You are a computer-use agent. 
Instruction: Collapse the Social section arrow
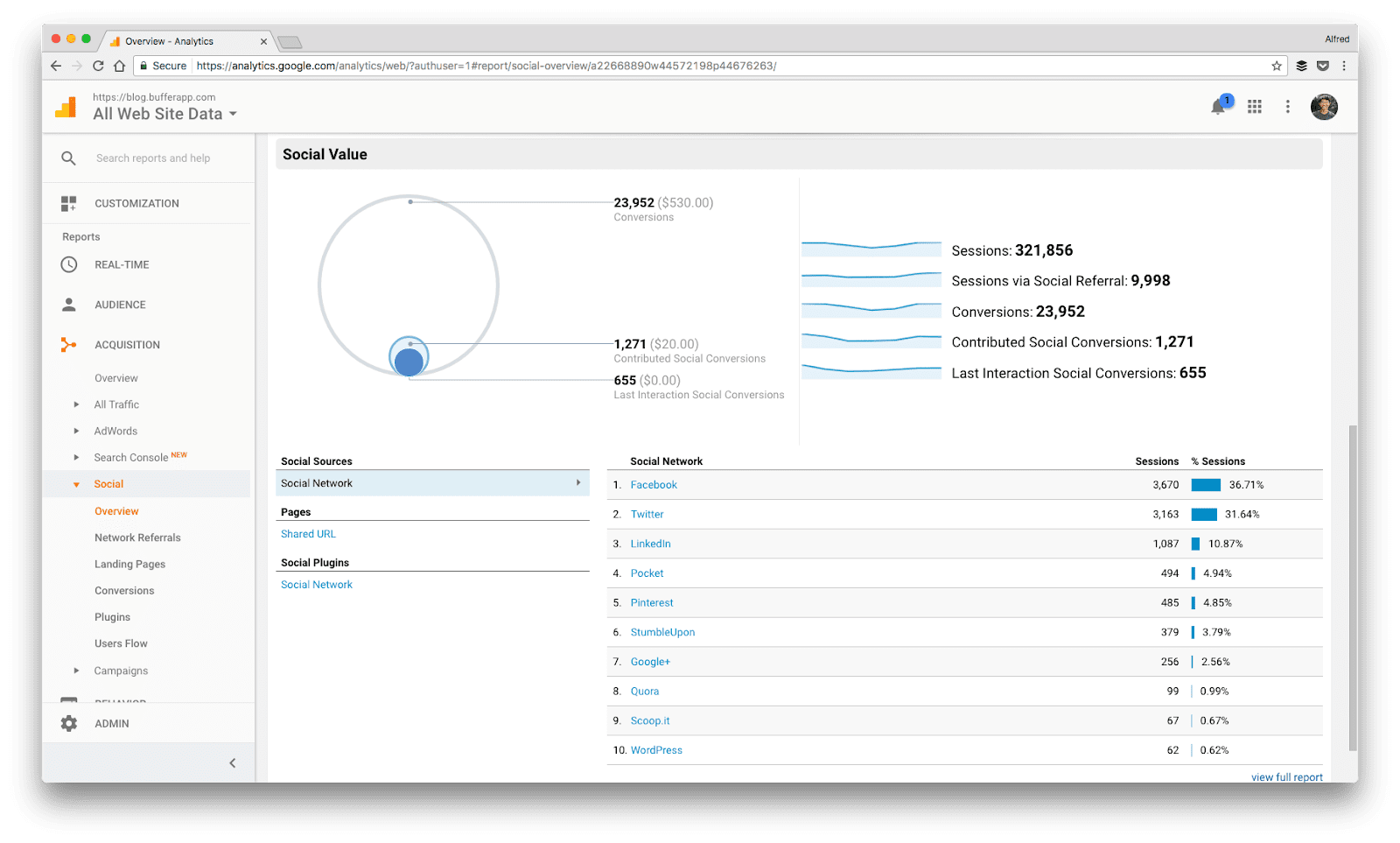[76, 484]
